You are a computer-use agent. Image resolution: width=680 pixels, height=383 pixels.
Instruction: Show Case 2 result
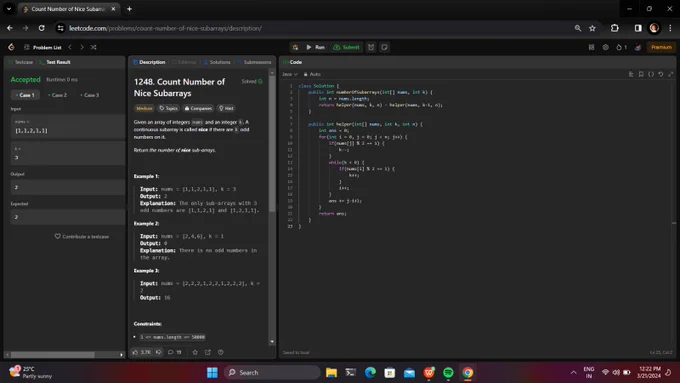click(57, 95)
